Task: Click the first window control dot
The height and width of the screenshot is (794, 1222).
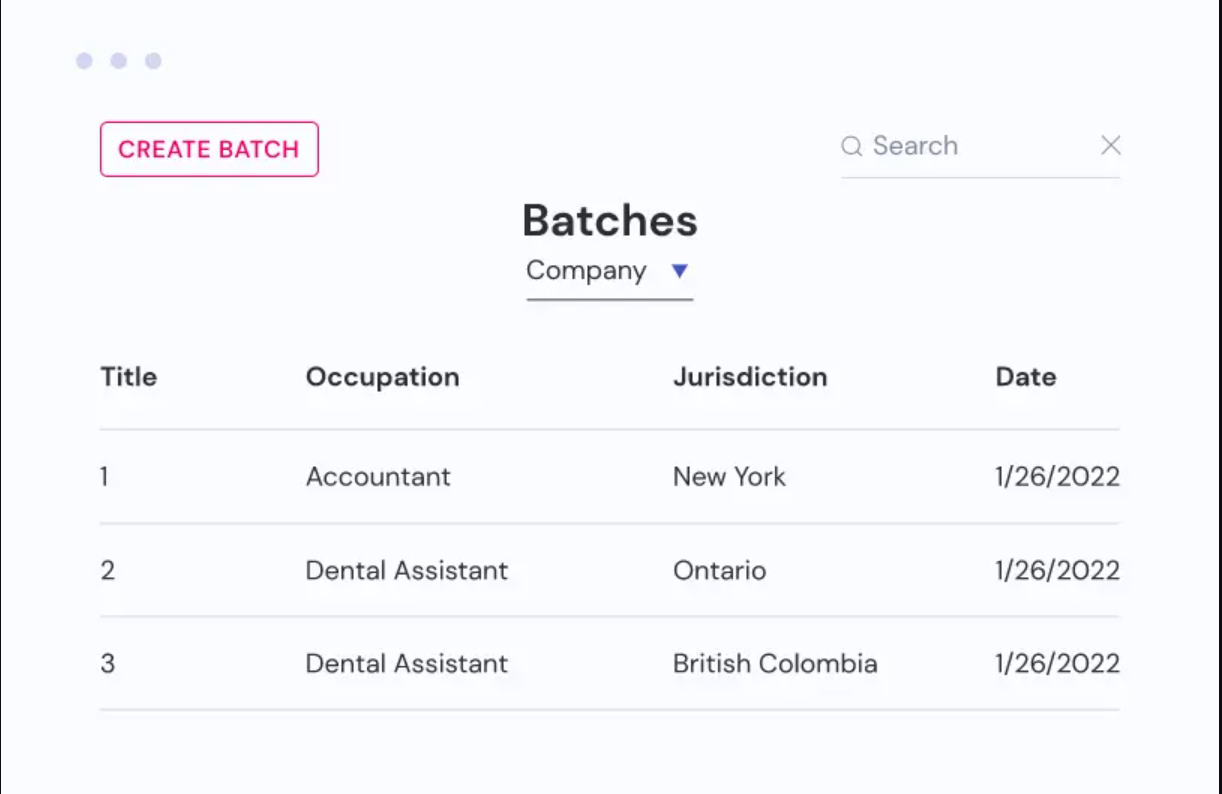Action: point(84,61)
